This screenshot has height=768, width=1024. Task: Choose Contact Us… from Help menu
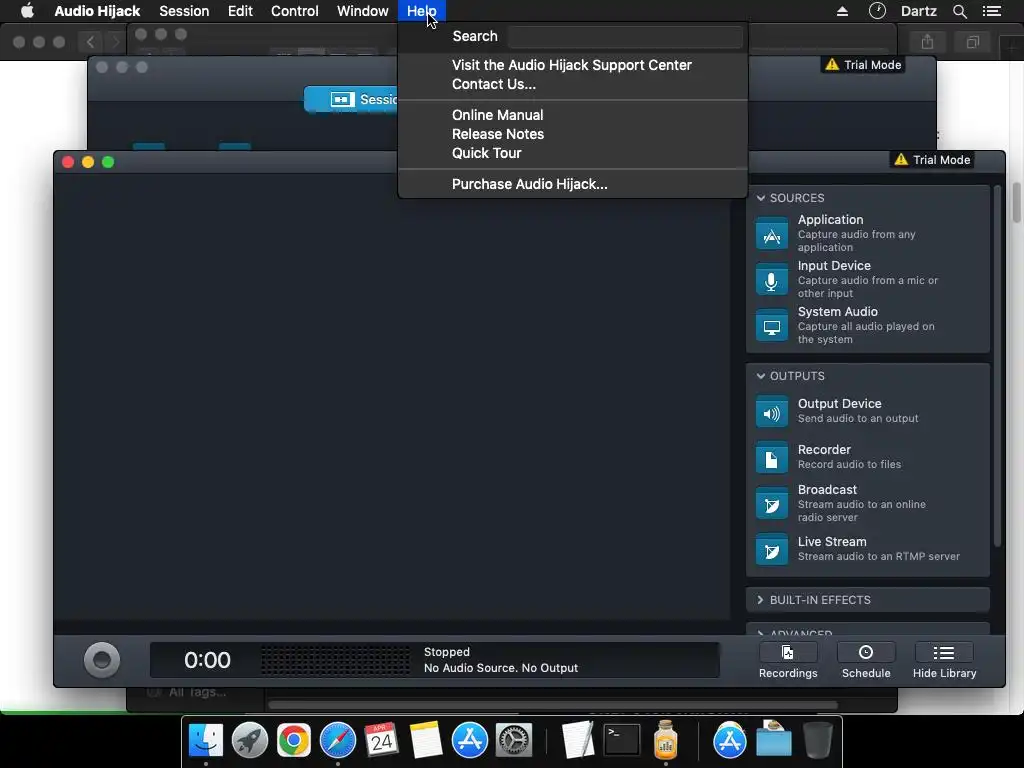(494, 84)
